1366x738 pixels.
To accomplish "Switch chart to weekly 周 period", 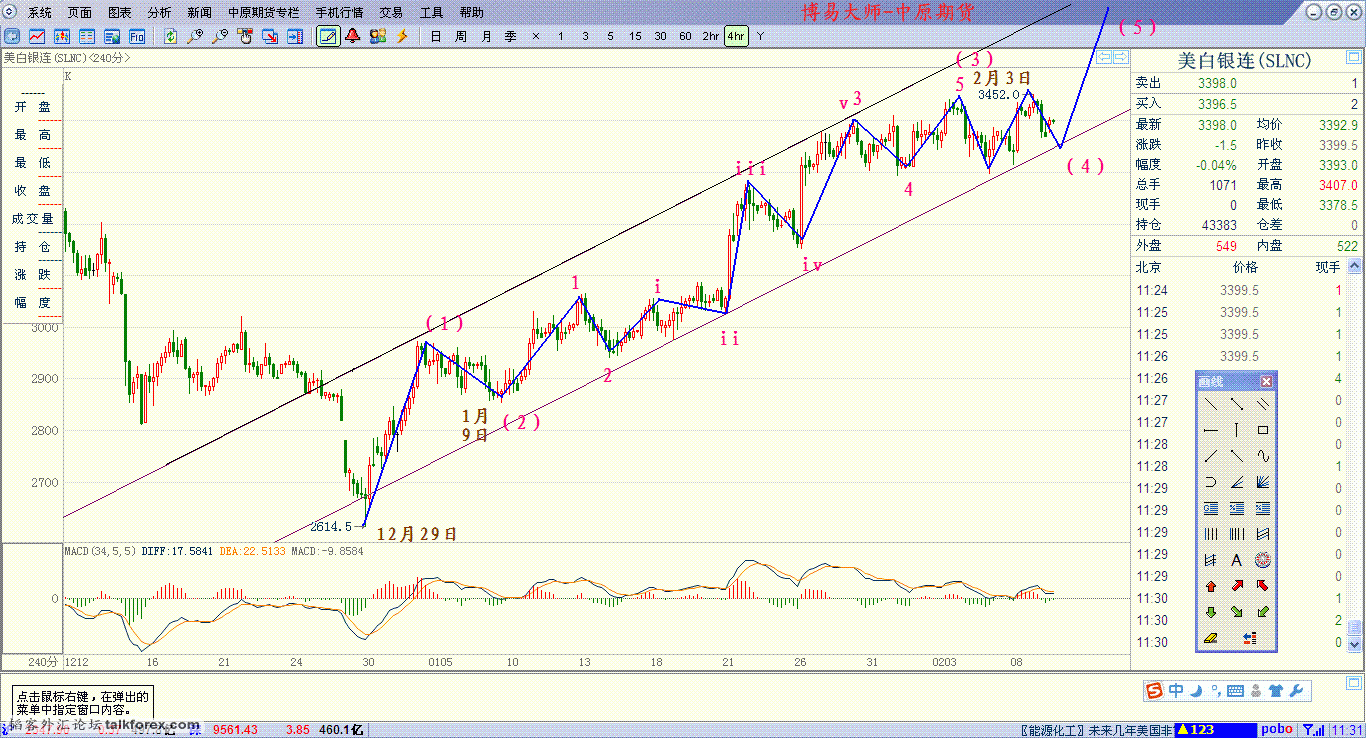I will 460,36.
